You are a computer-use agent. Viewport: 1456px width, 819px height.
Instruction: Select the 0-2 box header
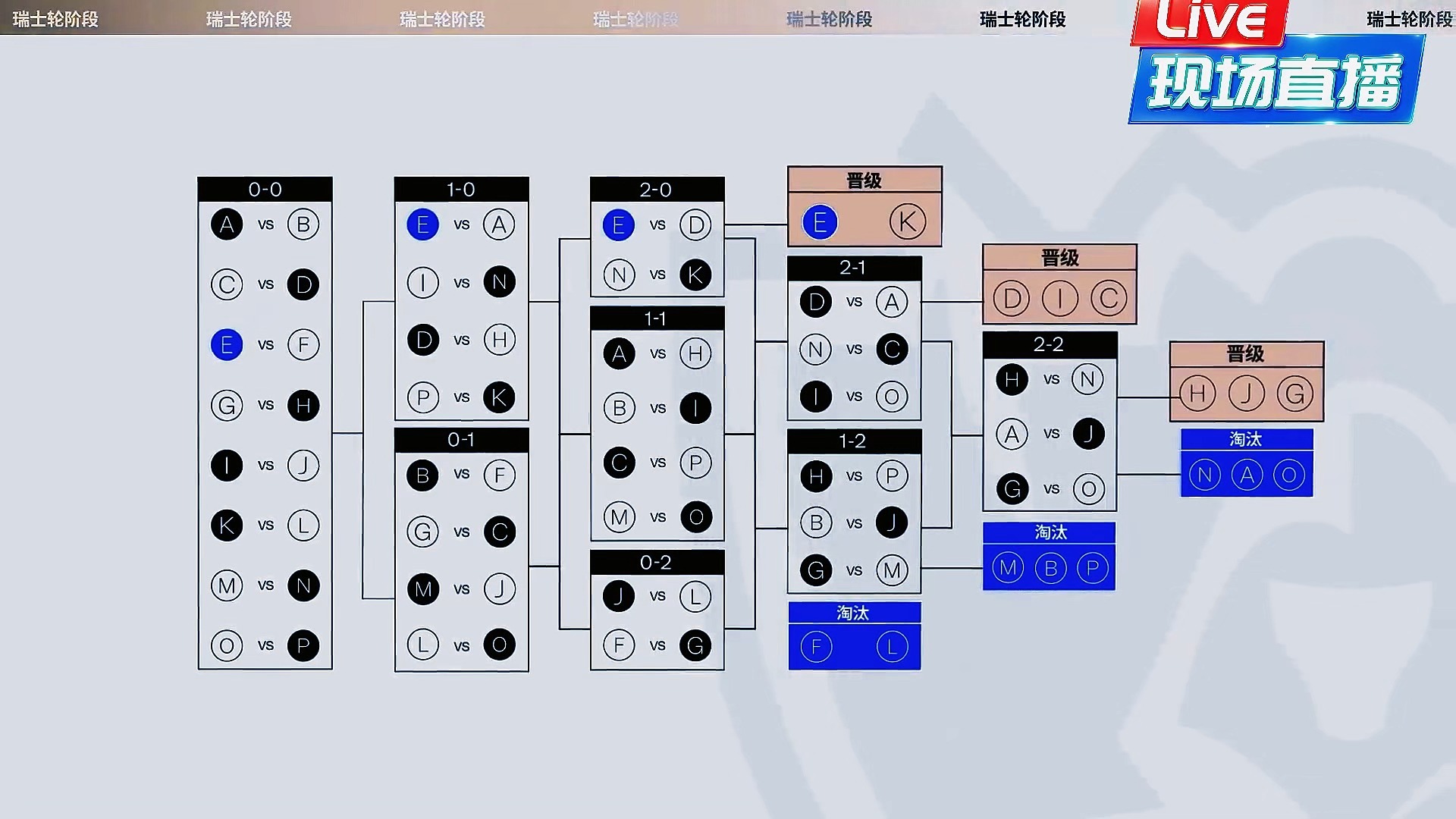657,563
